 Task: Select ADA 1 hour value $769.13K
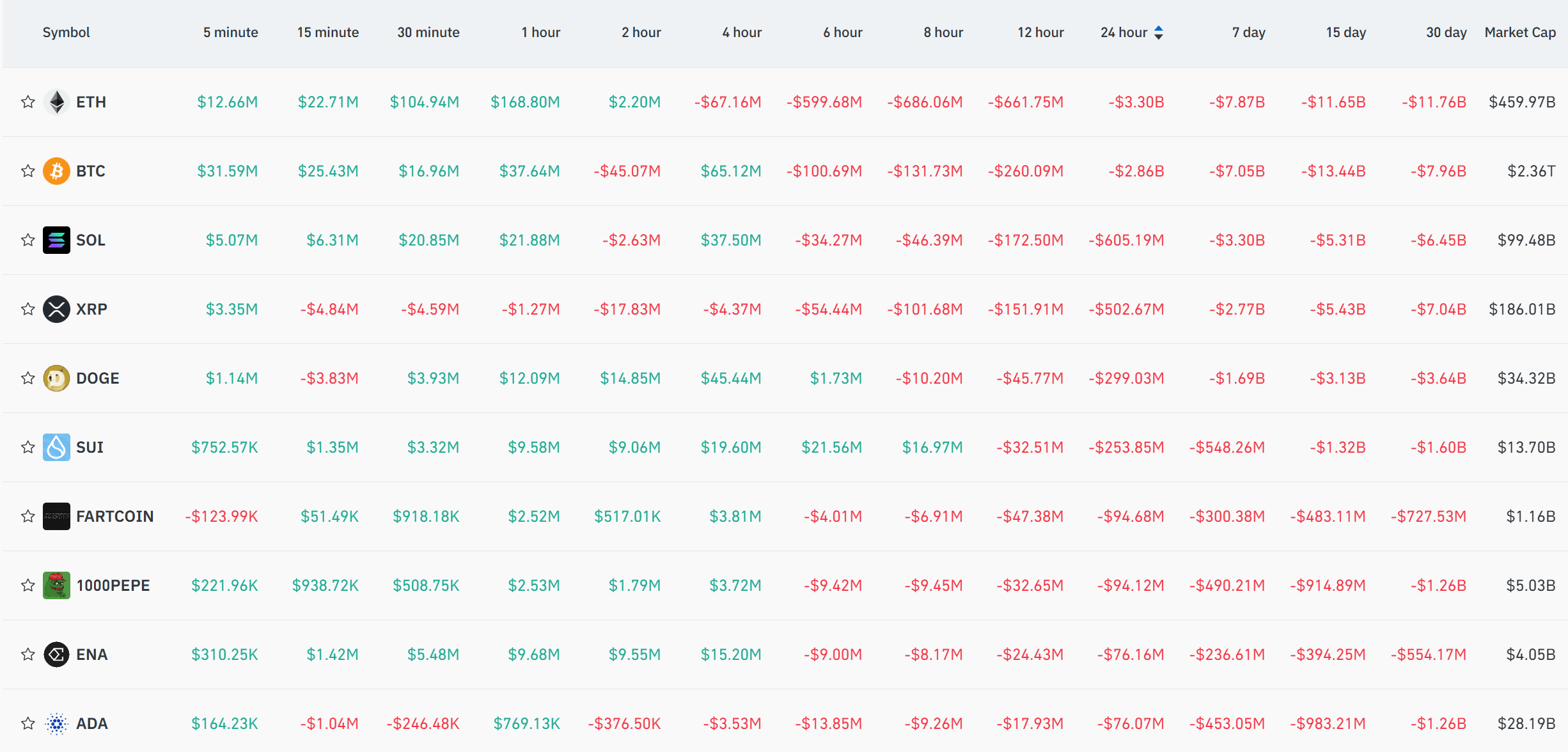[526, 723]
